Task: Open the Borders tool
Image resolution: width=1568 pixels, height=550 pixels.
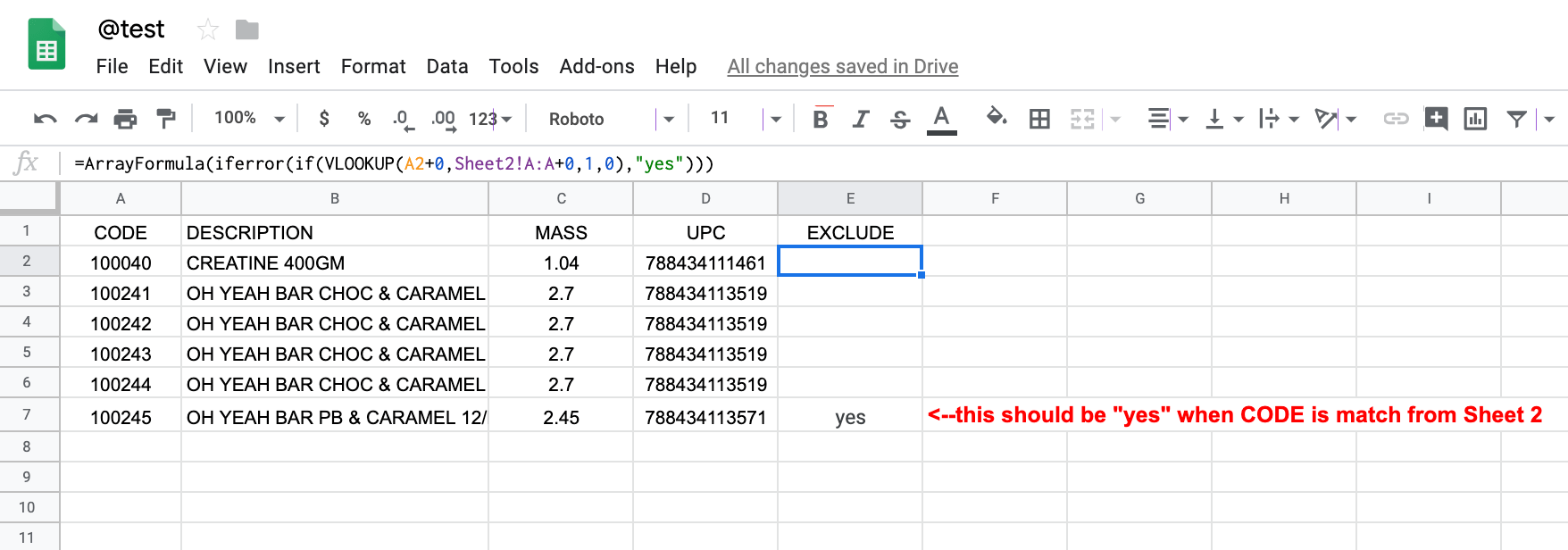Action: coord(1039,119)
